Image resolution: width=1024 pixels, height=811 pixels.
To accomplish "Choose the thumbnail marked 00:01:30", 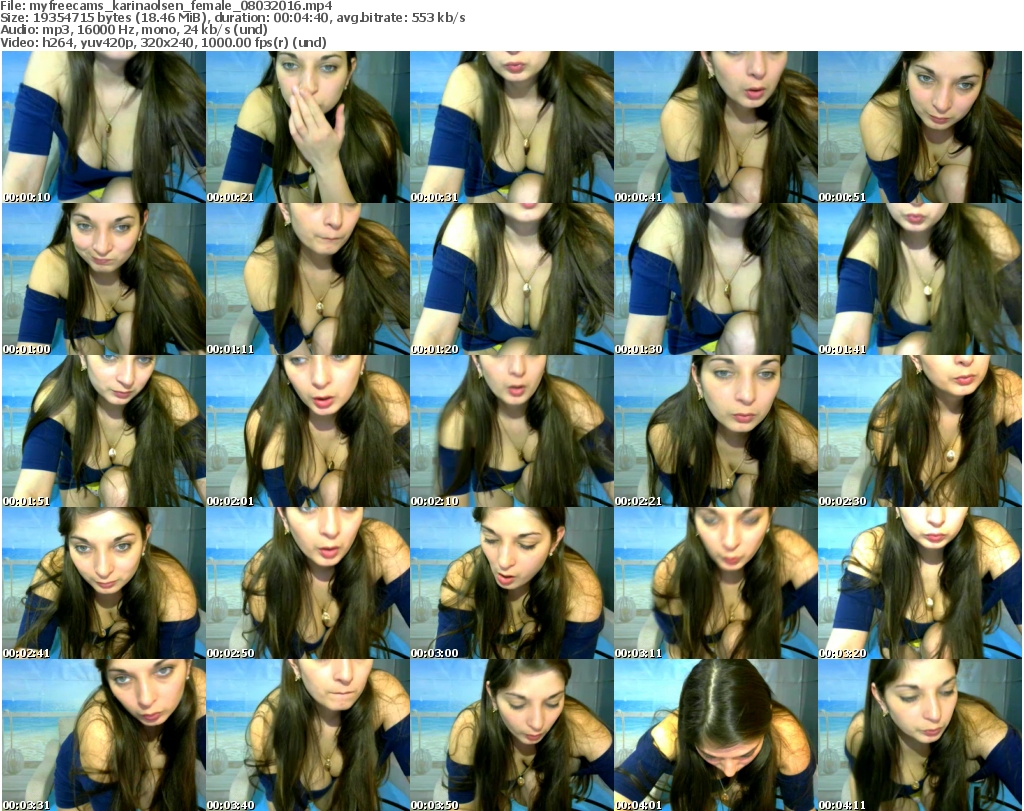I will coord(716,279).
